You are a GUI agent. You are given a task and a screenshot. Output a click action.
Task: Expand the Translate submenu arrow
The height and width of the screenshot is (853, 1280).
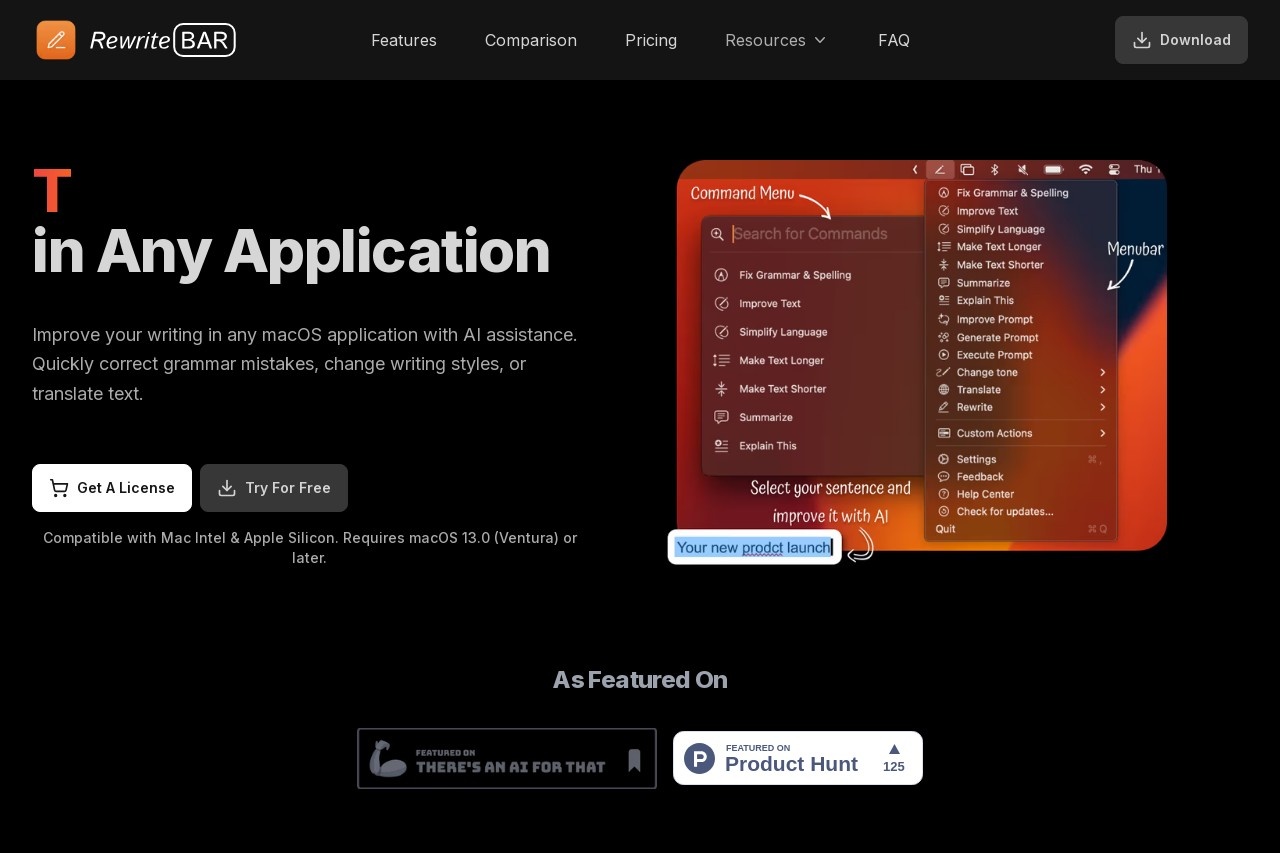(x=1103, y=390)
